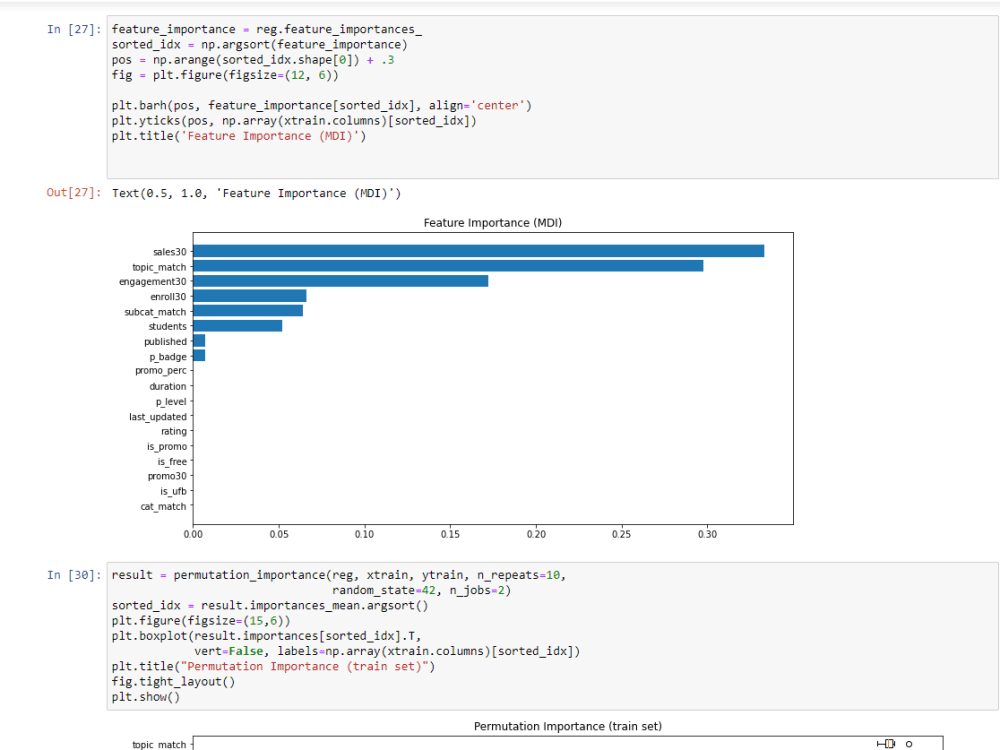Click the promo_perc y-axis label

click(161, 371)
